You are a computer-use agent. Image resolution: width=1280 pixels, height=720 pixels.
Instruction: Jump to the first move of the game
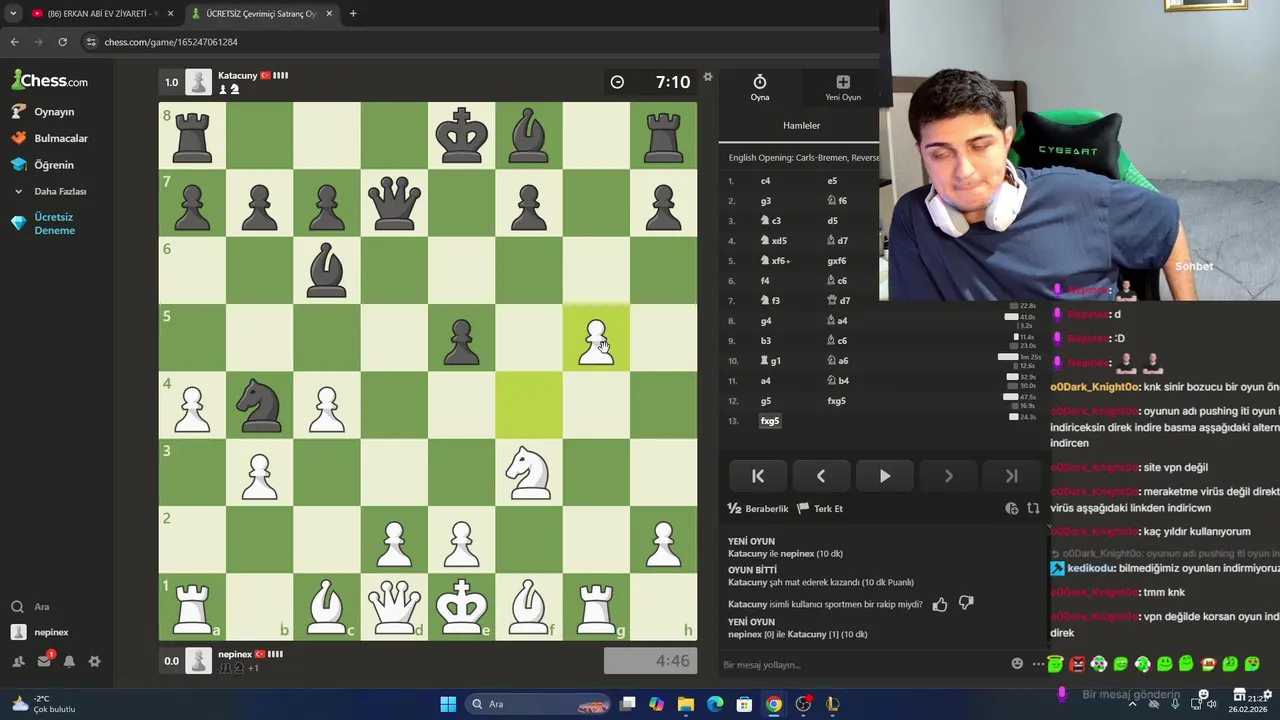click(758, 476)
